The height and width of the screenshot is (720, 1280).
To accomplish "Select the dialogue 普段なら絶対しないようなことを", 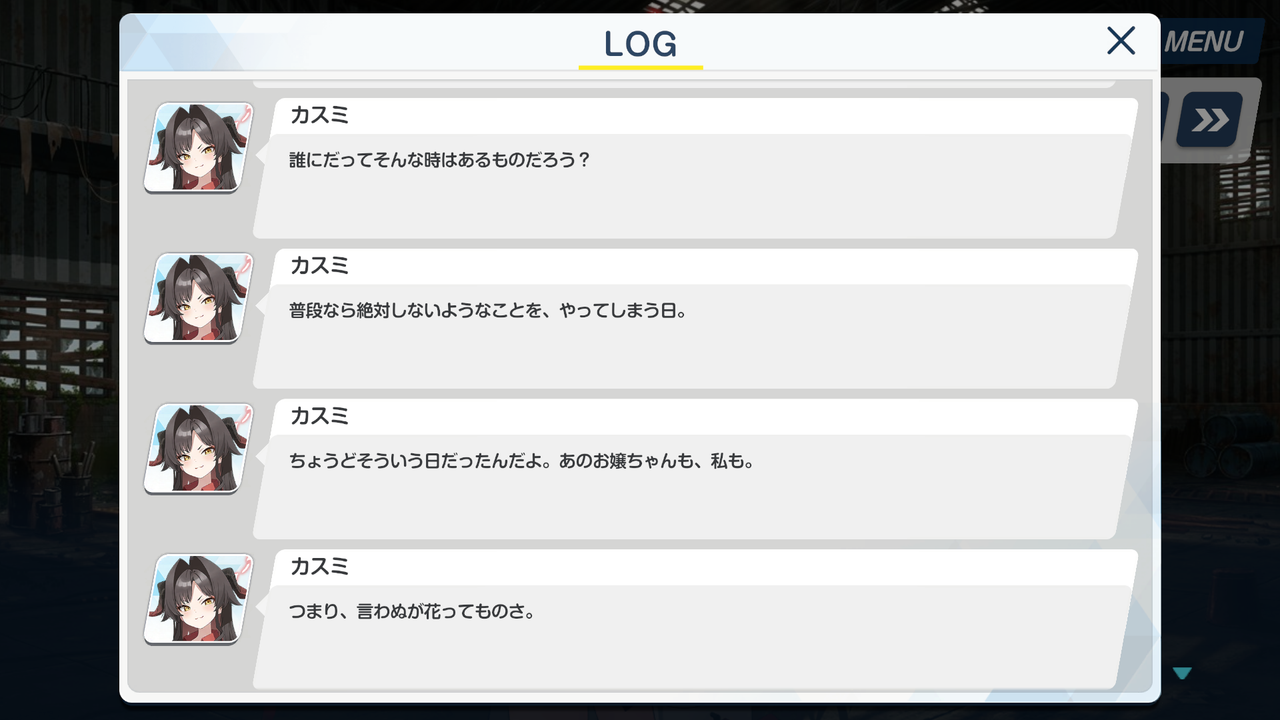I will point(486,311).
